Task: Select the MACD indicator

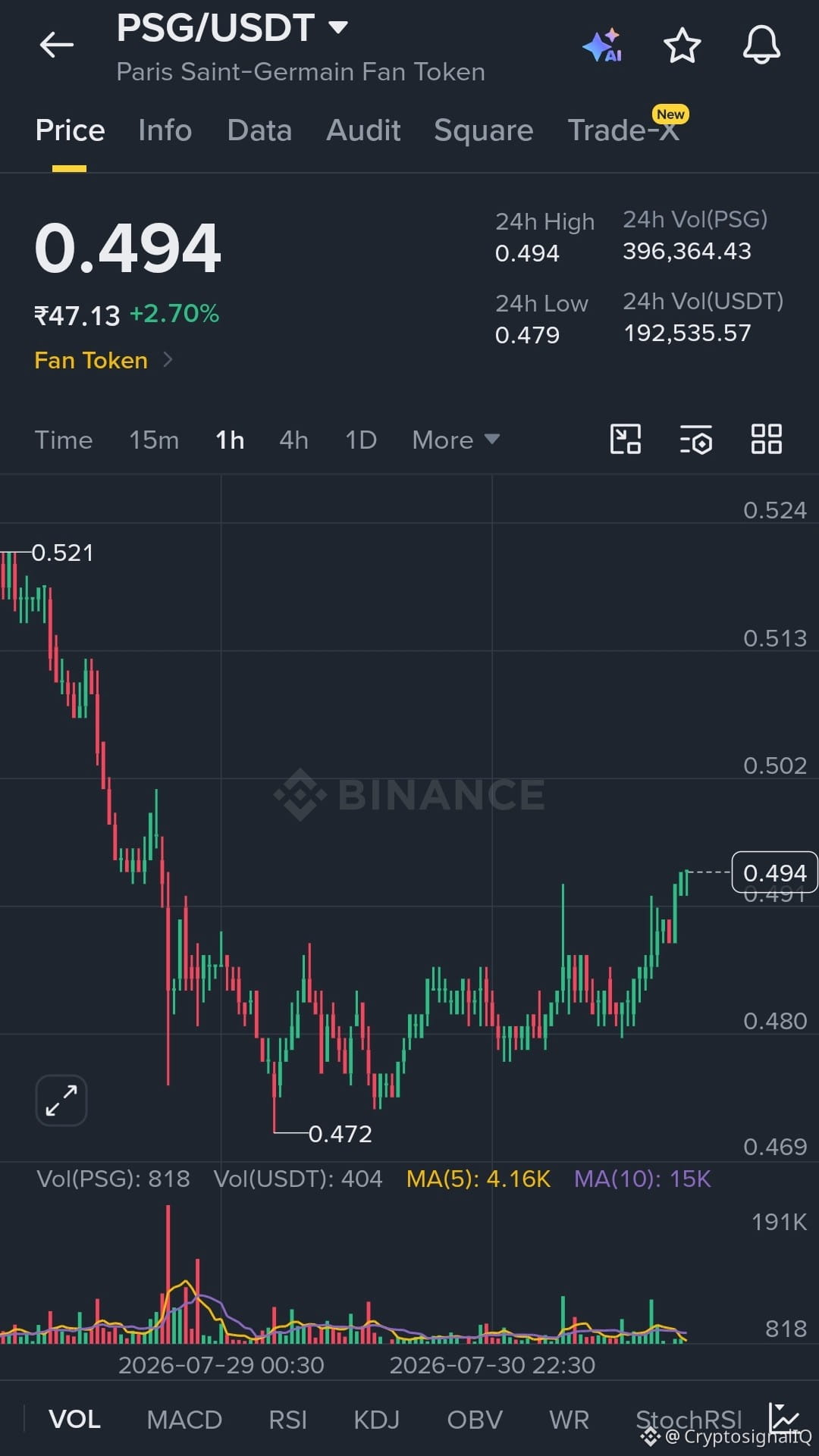Action: tap(184, 1419)
